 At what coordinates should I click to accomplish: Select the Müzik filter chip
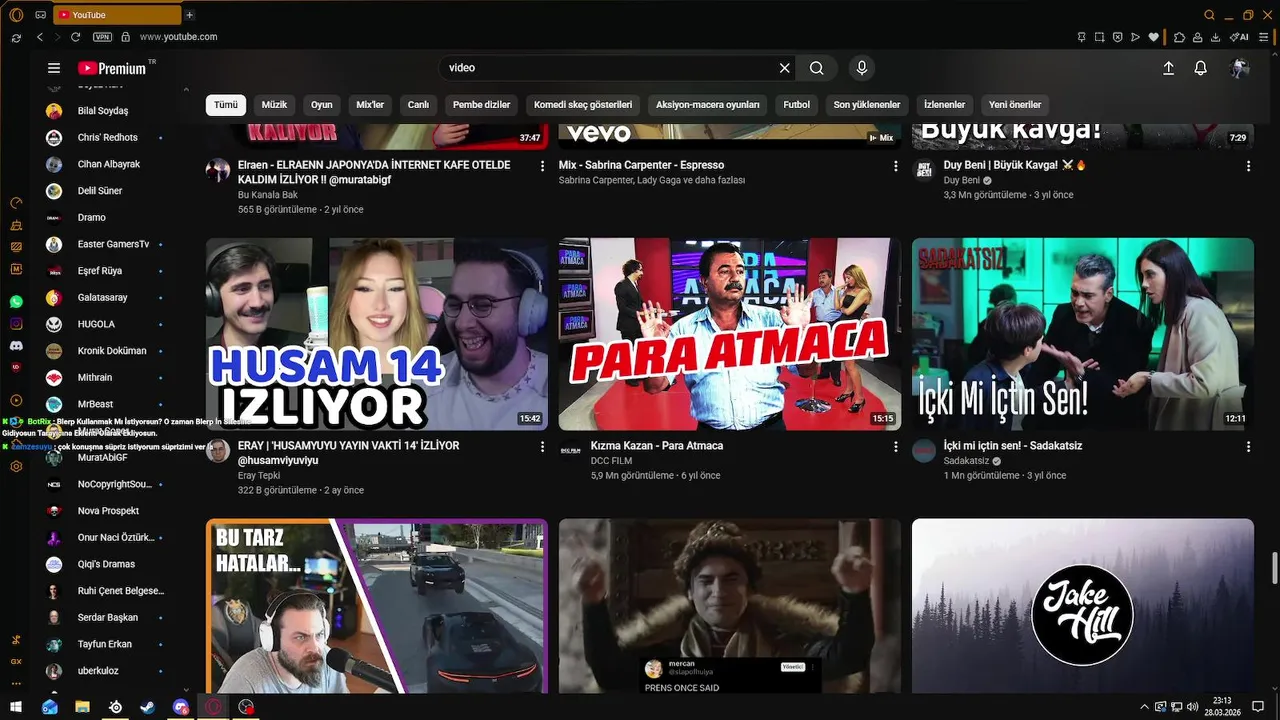274,104
